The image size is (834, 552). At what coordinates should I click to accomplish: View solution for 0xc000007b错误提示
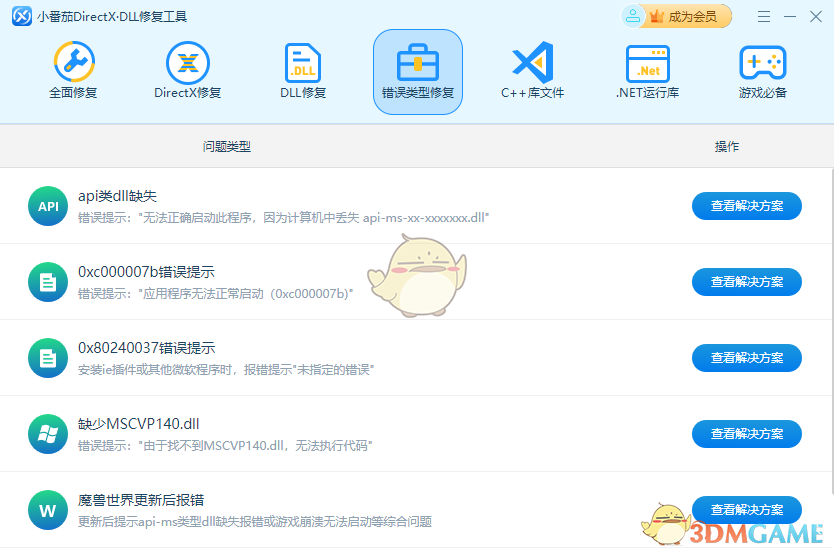[747, 282]
